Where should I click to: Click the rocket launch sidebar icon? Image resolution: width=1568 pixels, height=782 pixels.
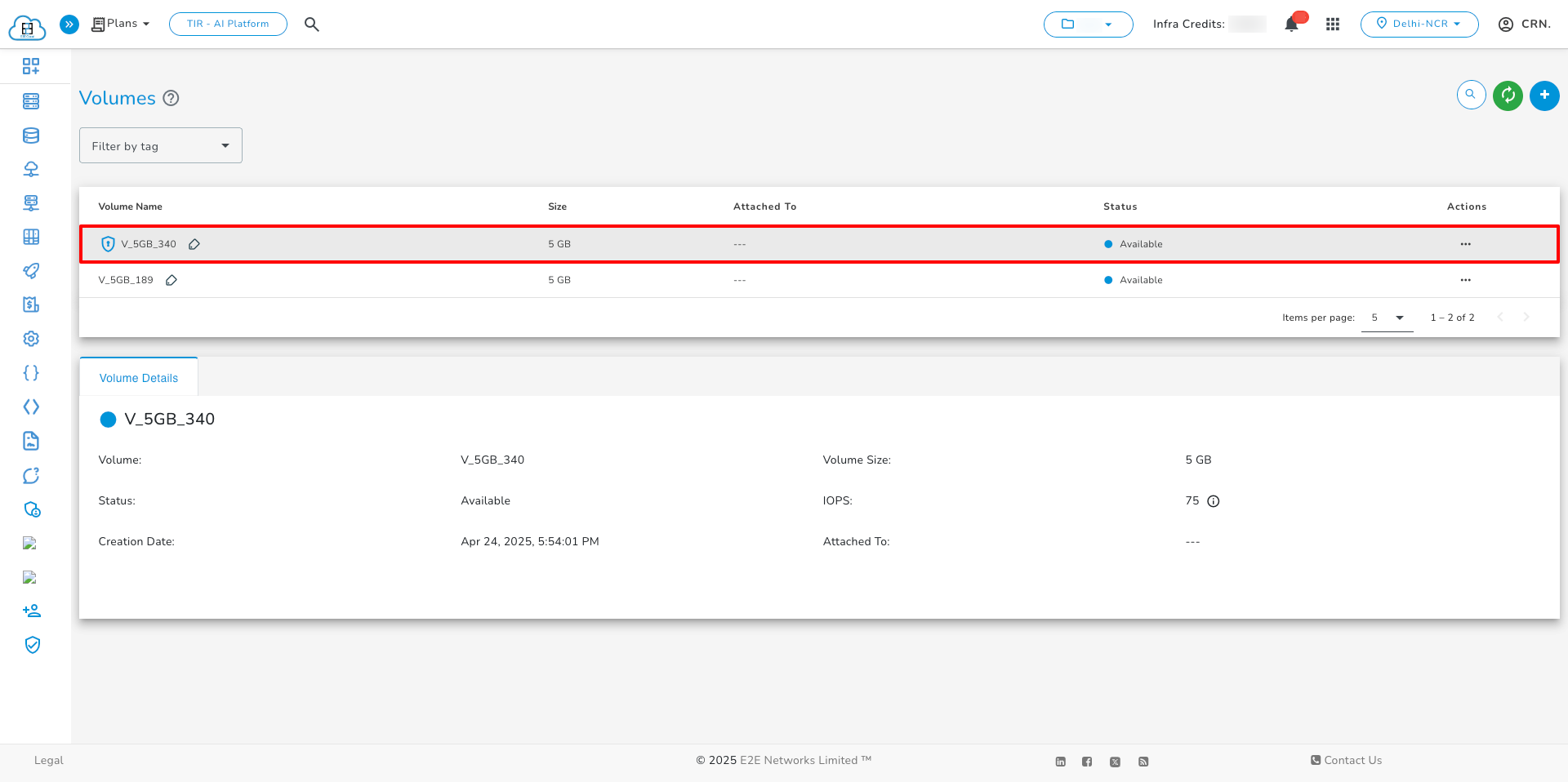click(31, 270)
